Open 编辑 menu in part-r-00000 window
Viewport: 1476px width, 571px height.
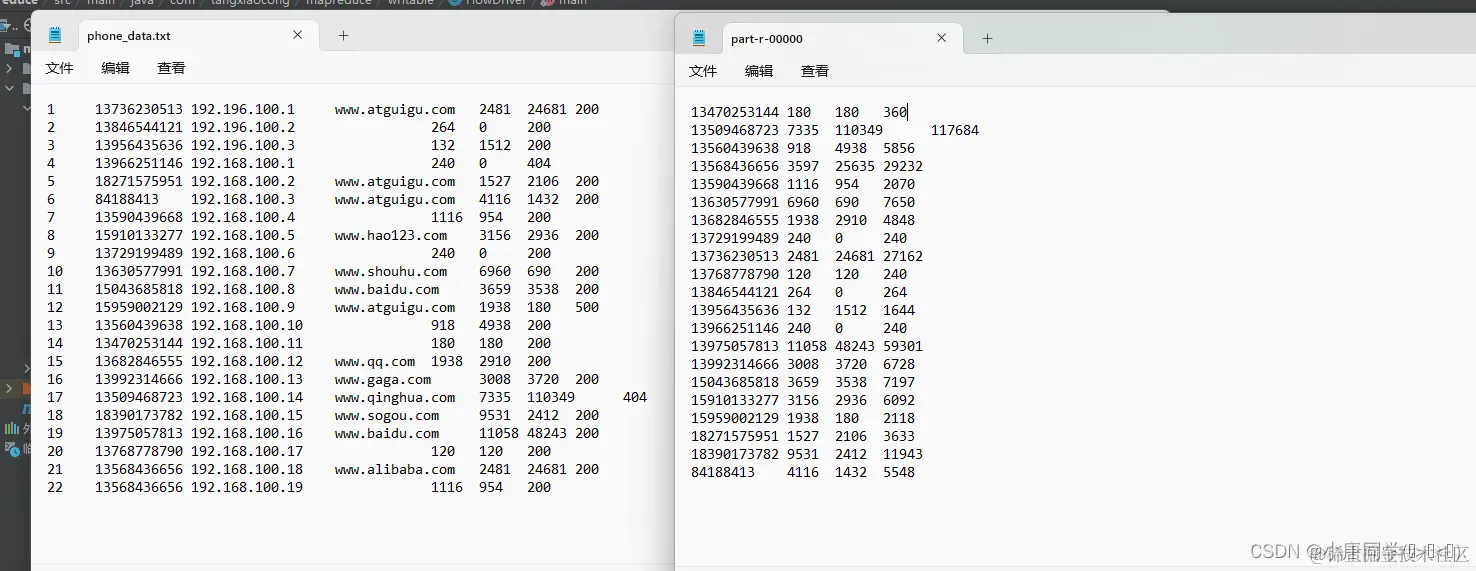pyautogui.click(x=759, y=71)
